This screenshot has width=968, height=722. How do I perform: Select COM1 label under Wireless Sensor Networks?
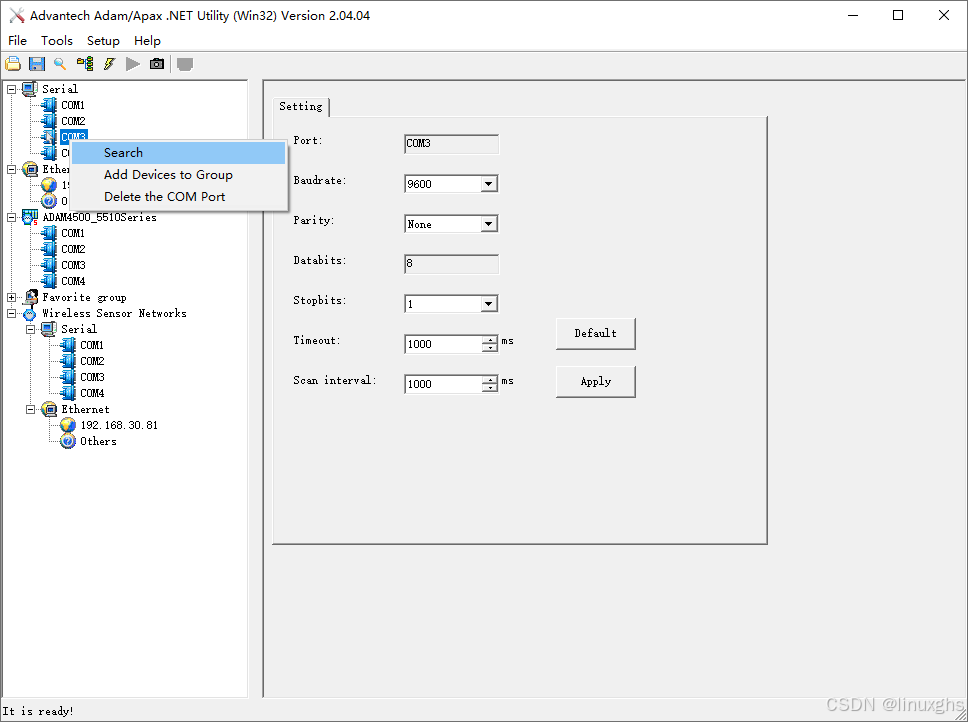pos(92,346)
